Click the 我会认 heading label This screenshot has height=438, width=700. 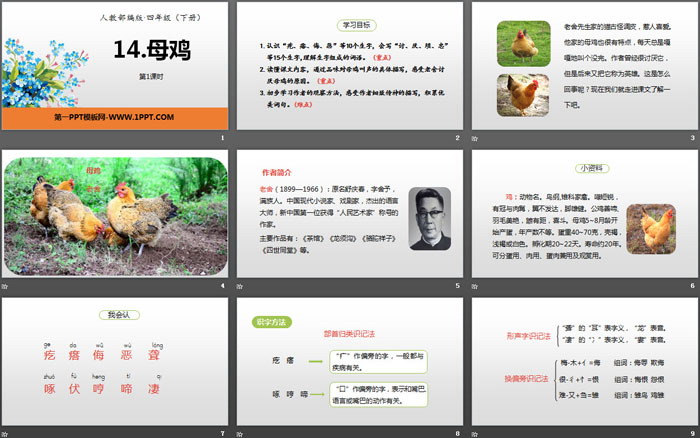tap(115, 315)
